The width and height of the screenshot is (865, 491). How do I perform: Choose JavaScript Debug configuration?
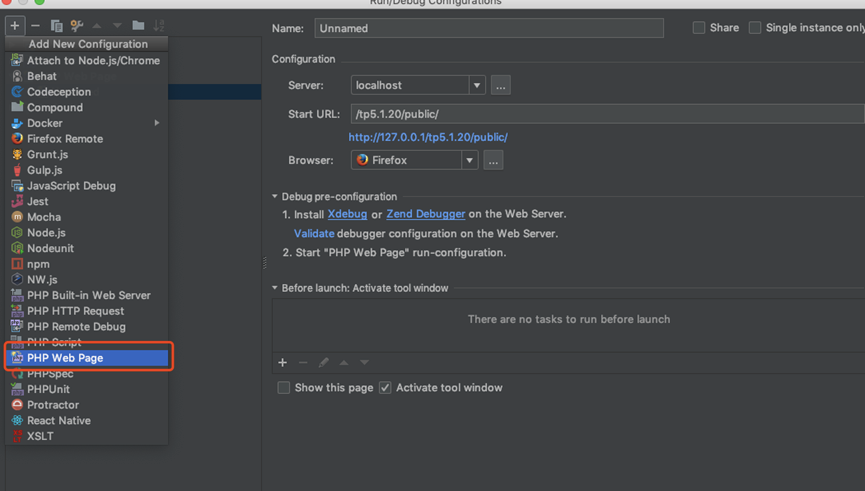pyautogui.click(x=87, y=186)
